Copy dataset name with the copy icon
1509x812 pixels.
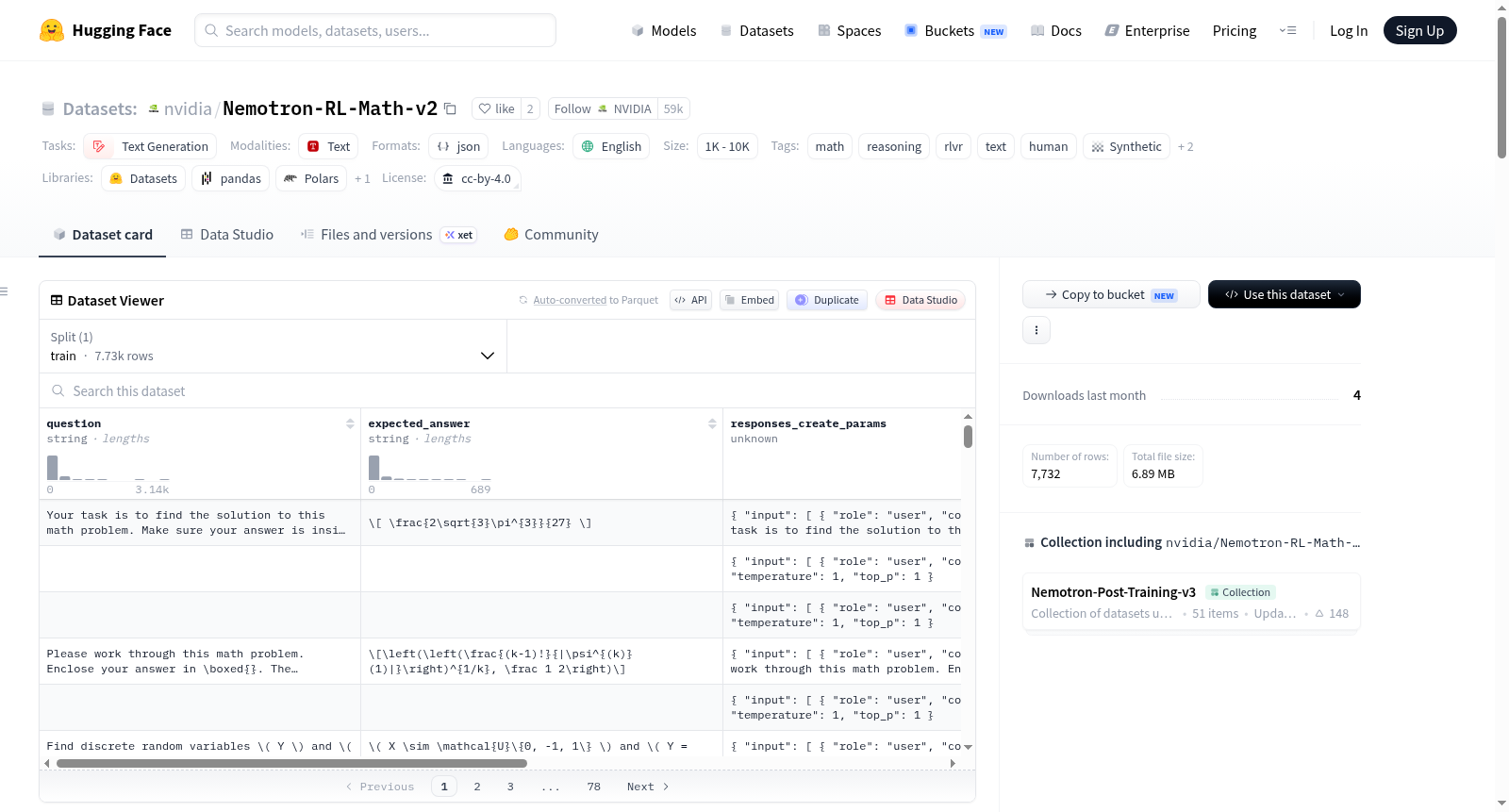click(451, 109)
